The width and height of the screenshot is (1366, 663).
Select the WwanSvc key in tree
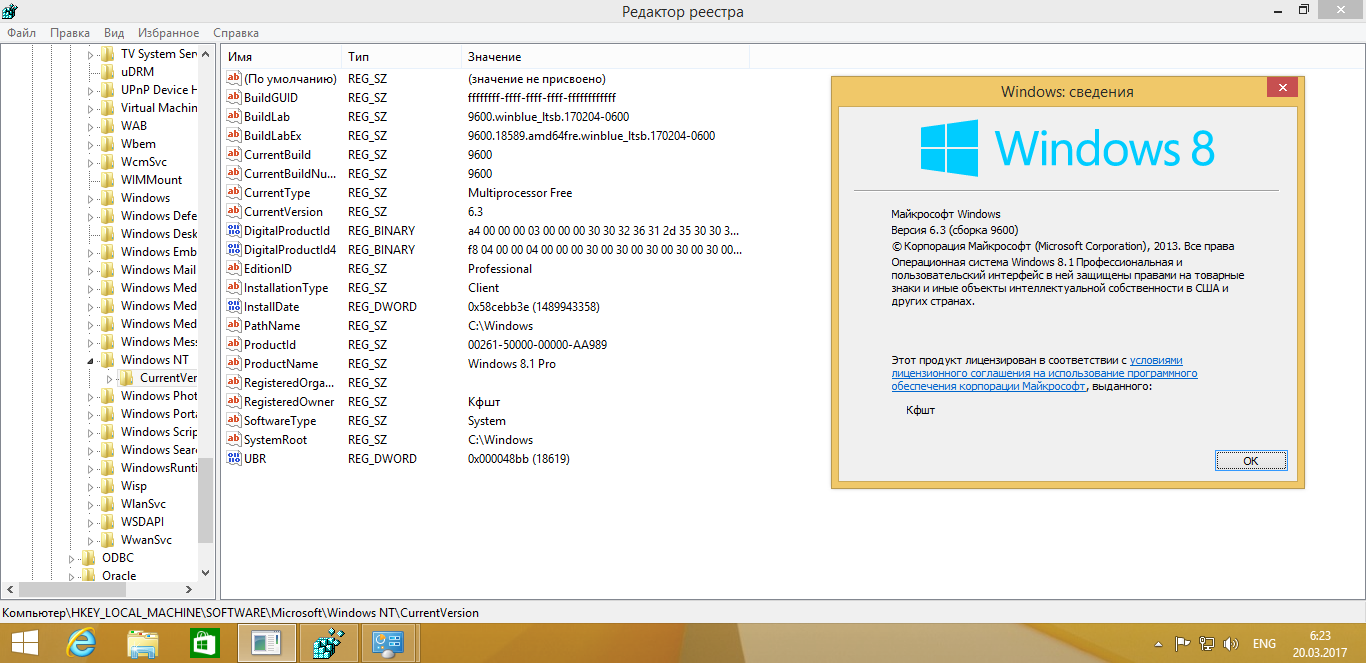point(146,540)
